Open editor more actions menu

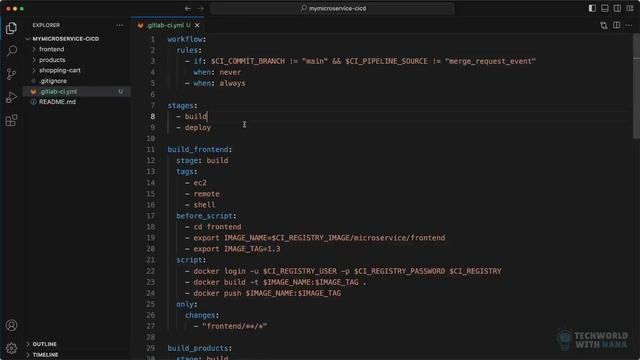coord(629,25)
